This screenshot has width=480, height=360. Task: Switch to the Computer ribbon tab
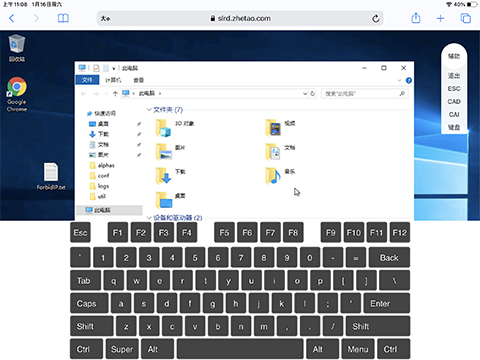point(113,80)
